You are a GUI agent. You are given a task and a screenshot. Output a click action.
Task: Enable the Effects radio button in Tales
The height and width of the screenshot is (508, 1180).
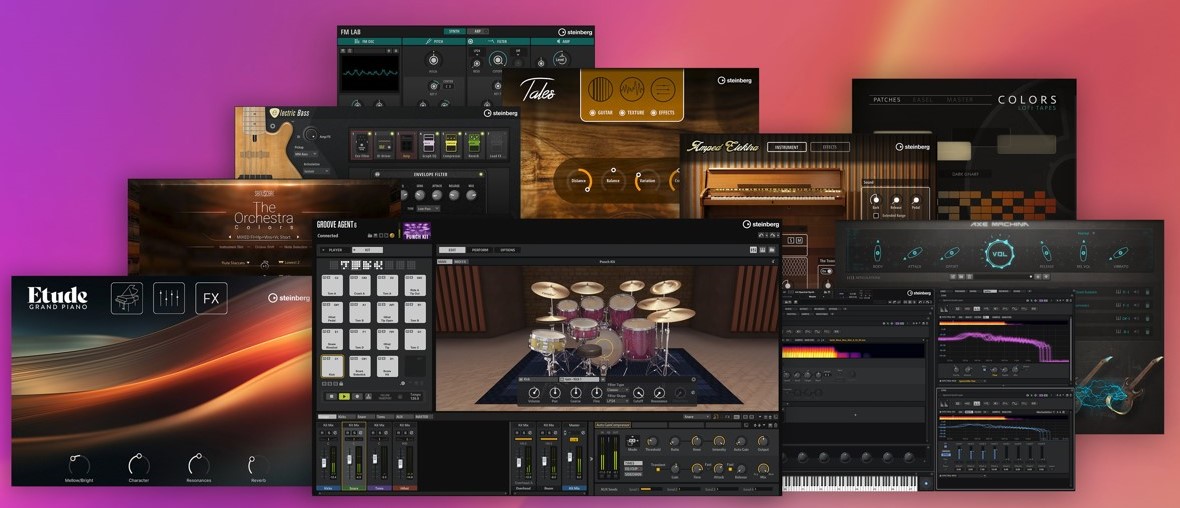(655, 113)
